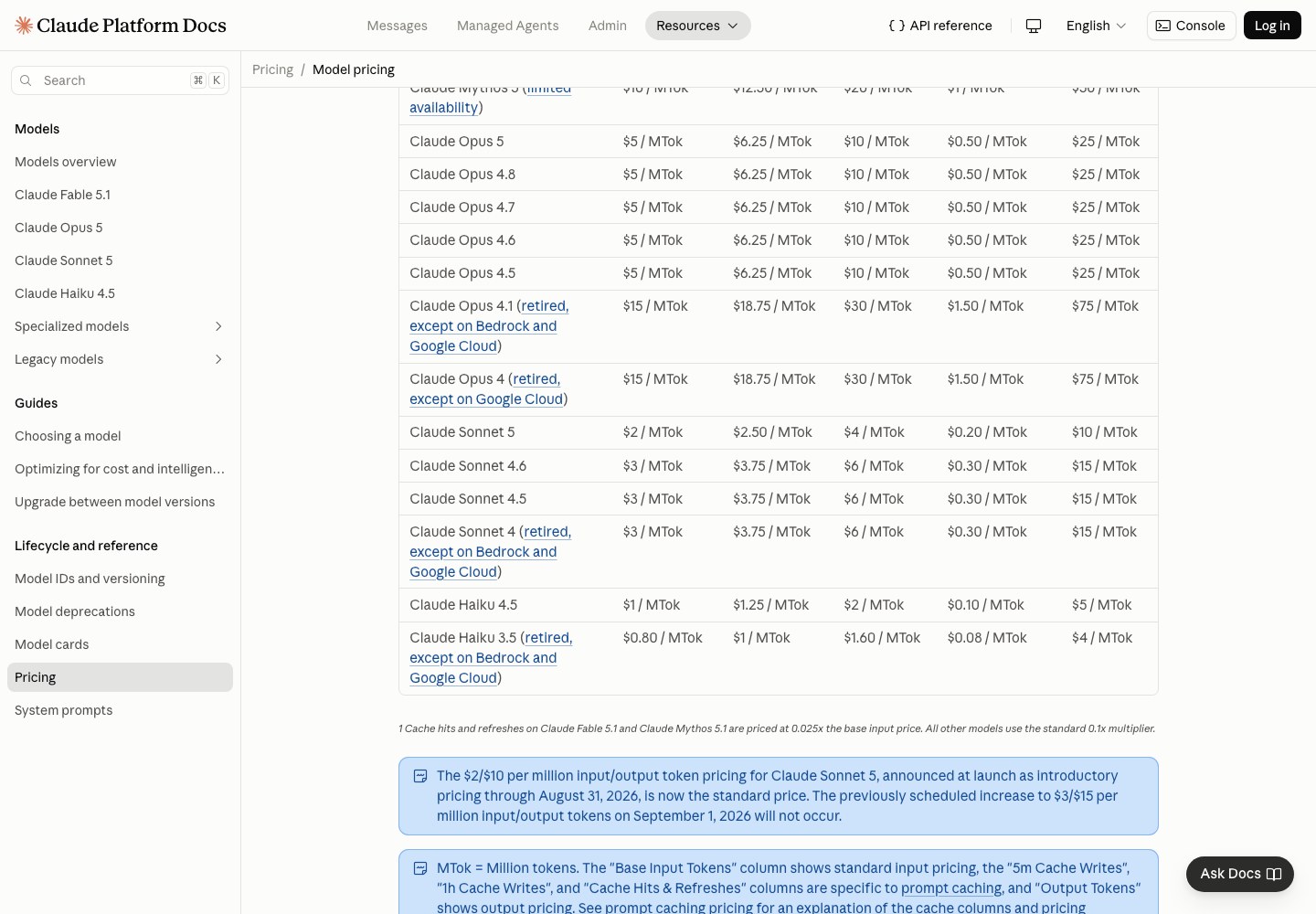This screenshot has width=1316, height=914.
Task: Toggle the theme switcher monitor icon
Action: click(x=1034, y=26)
